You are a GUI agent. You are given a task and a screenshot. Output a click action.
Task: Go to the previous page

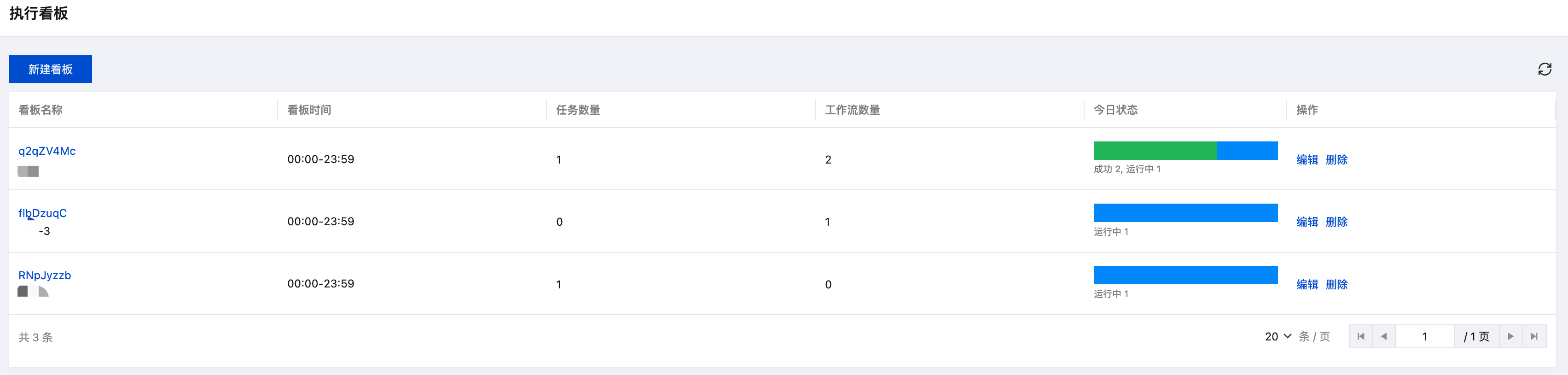click(1383, 337)
